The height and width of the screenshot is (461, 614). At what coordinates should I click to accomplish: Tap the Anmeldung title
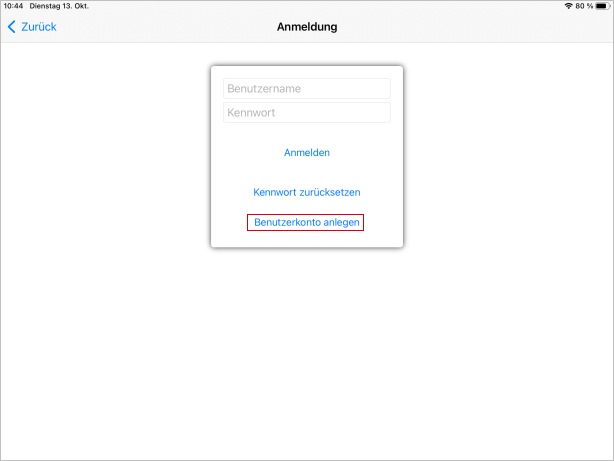[307, 27]
